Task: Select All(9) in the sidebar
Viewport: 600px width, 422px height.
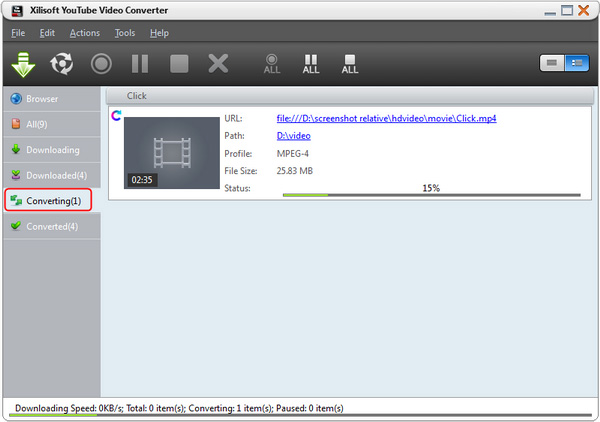Action: [52, 124]
